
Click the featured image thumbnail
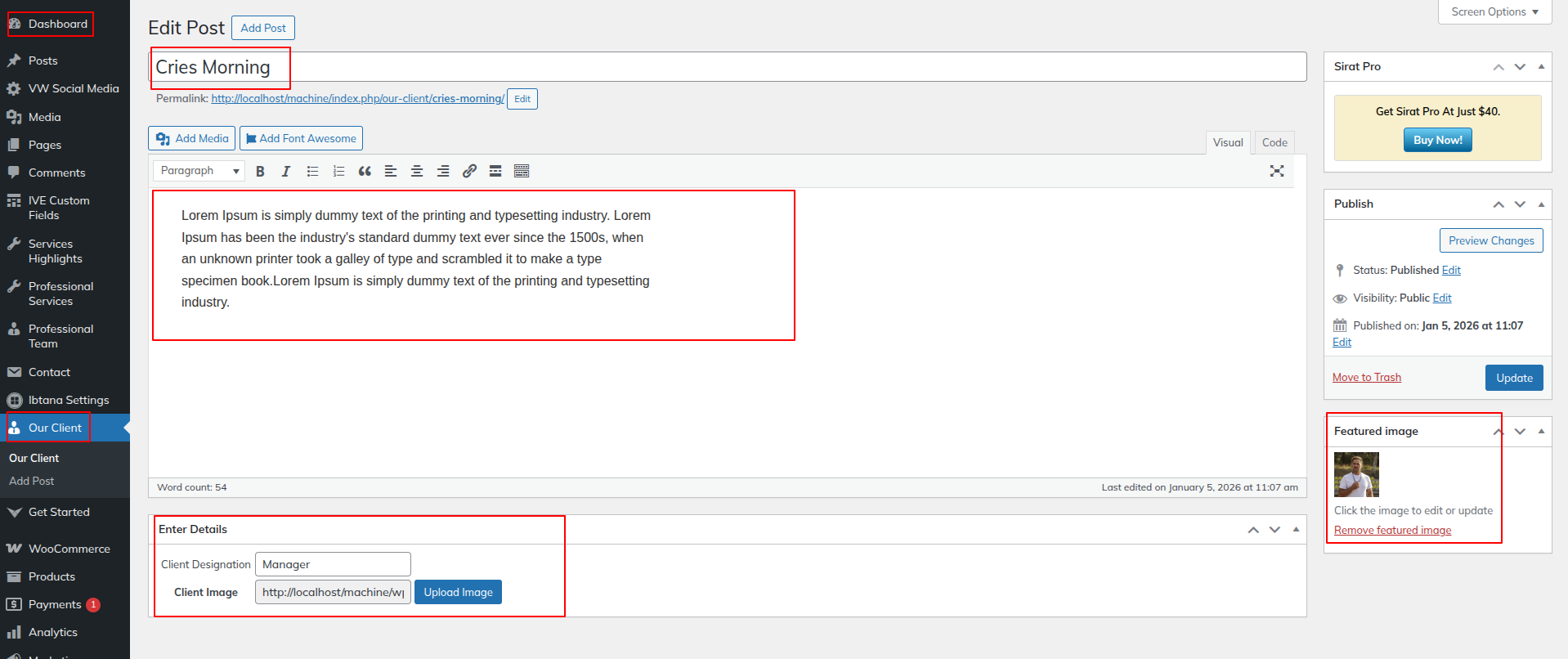pyautogui.click(x=1356, y=474)
